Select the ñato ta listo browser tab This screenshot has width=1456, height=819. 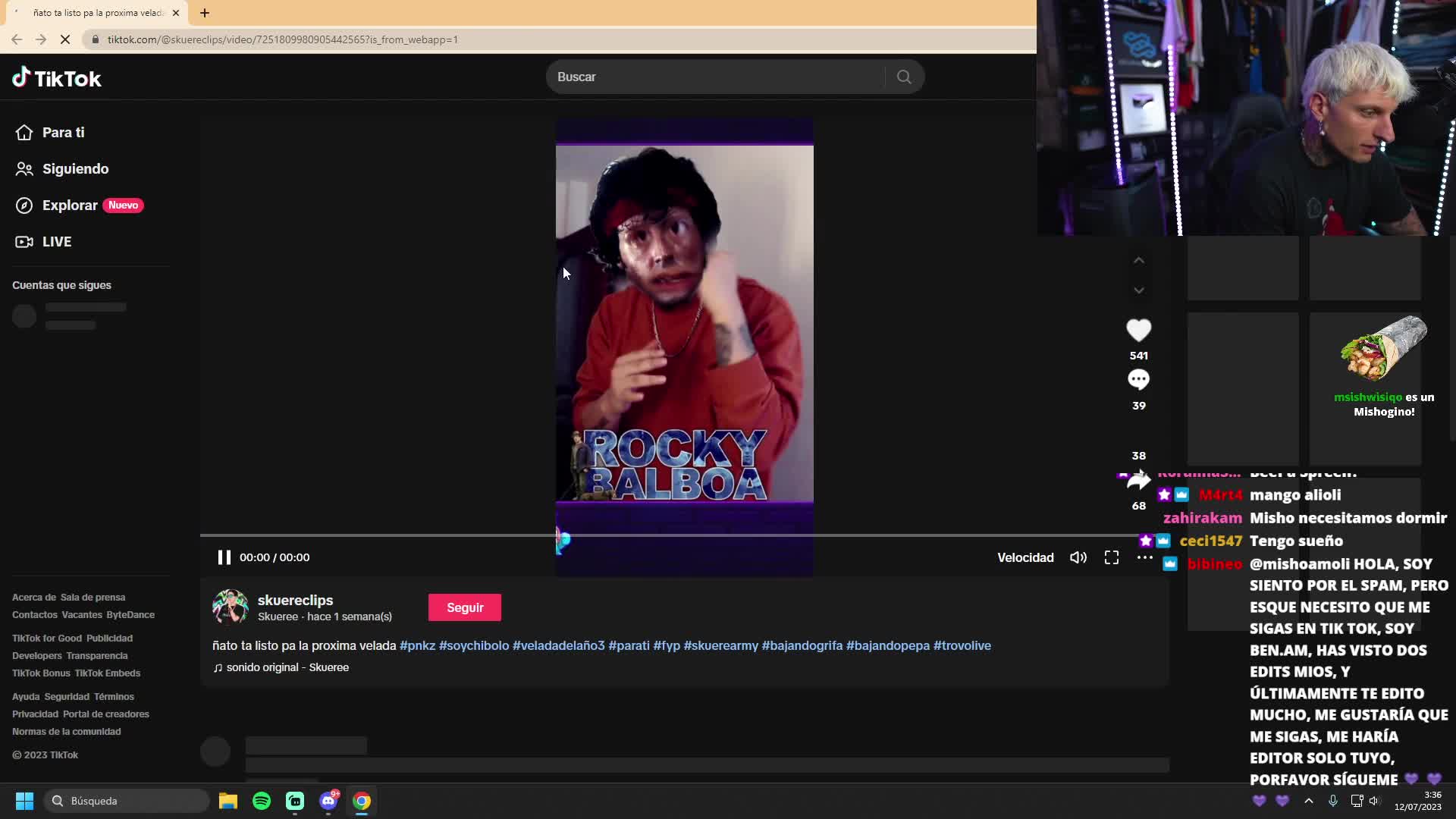(x=97, y=13)
